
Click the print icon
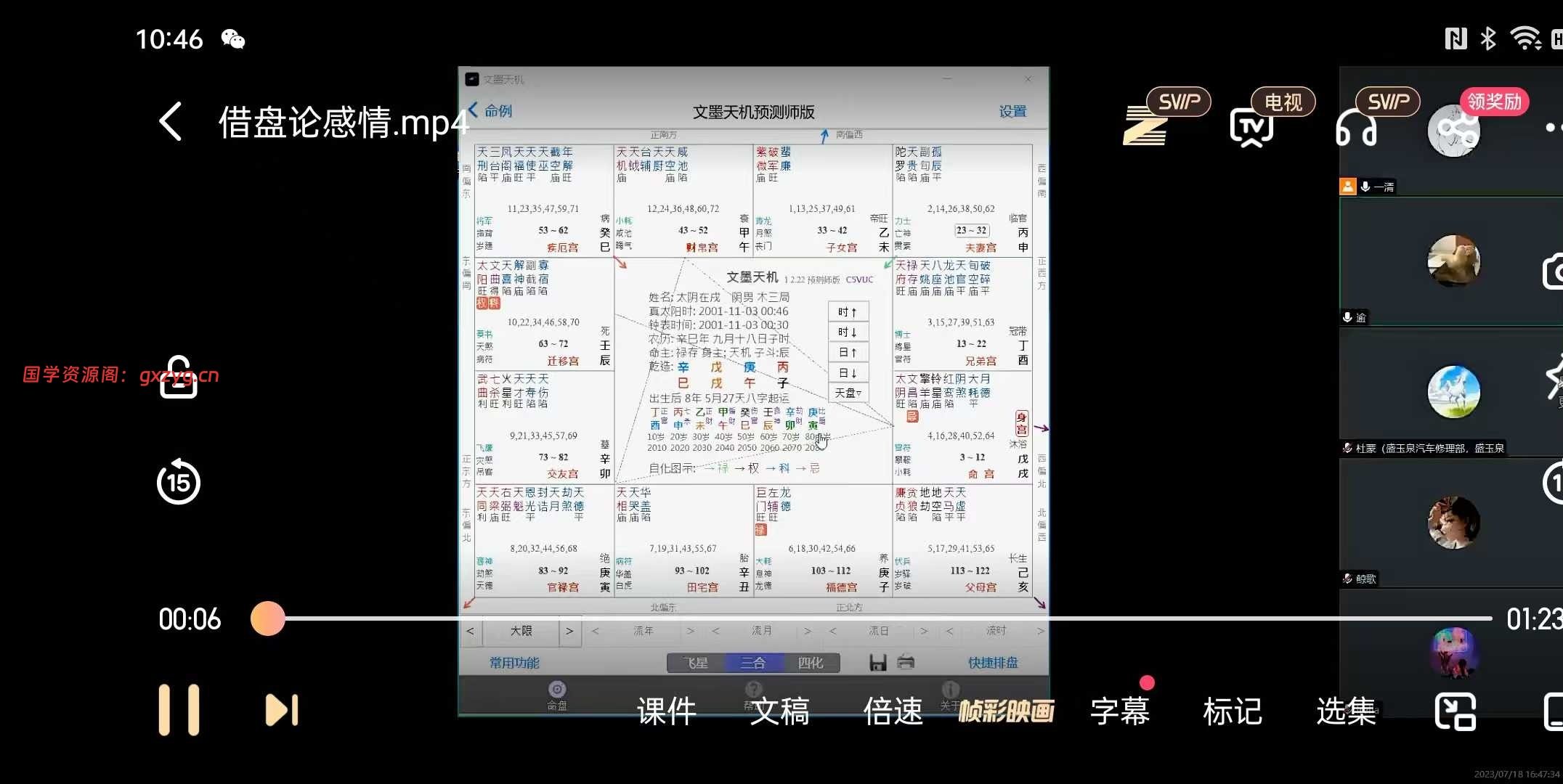pos(906,661)
